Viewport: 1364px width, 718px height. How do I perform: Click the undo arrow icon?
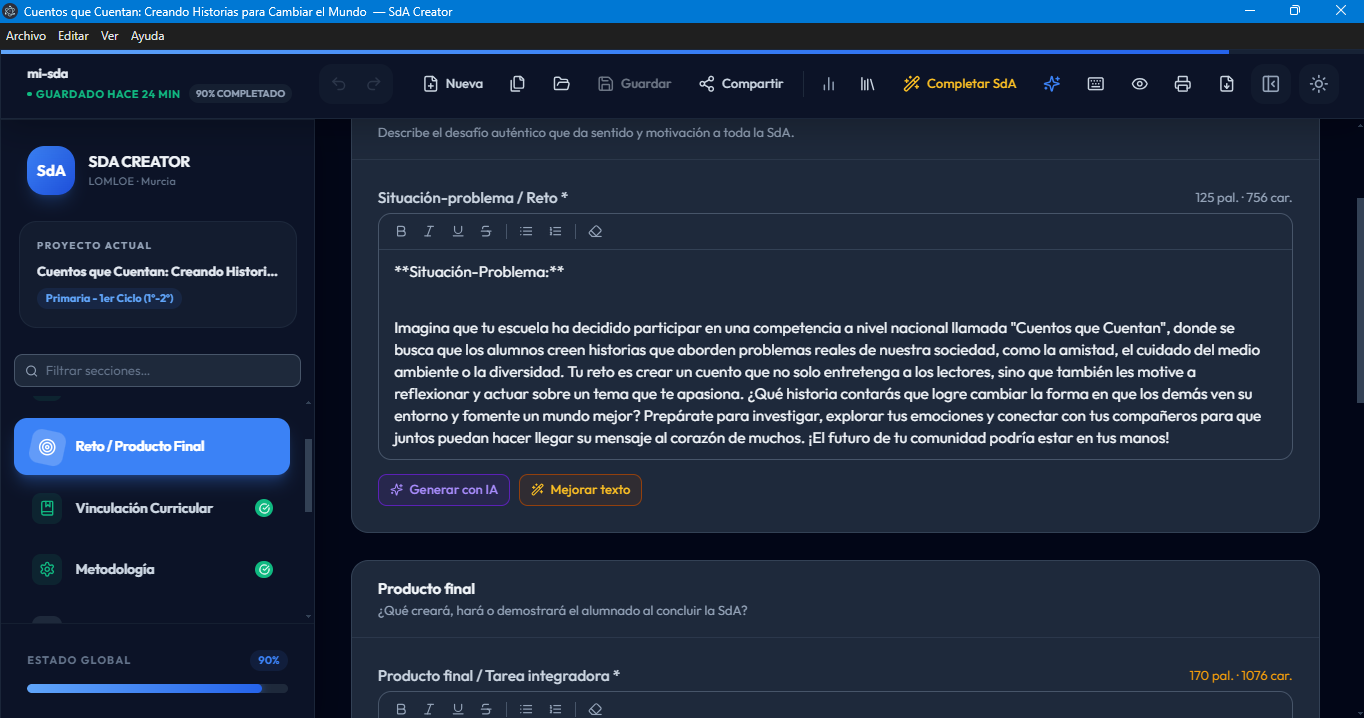pyautogui.click(x=338, y=84)
